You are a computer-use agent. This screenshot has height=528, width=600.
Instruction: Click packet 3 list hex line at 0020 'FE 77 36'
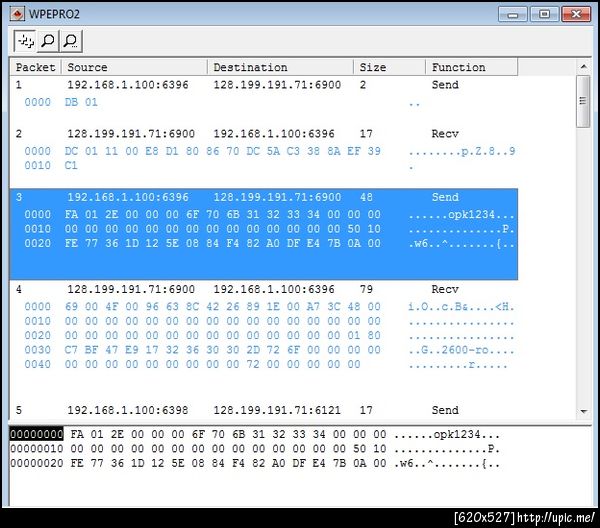223,243
